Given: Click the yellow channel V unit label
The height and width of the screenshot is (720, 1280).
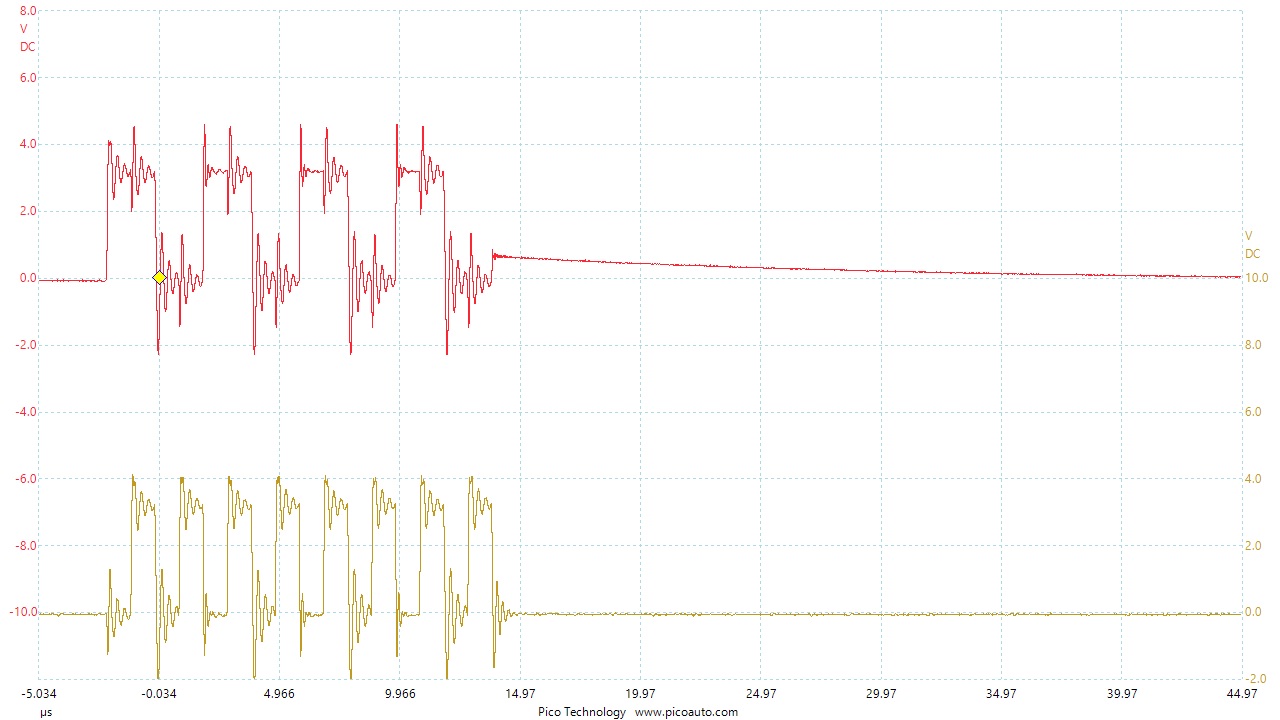Looking at the screenshot, I should [x=1248, y=236].
